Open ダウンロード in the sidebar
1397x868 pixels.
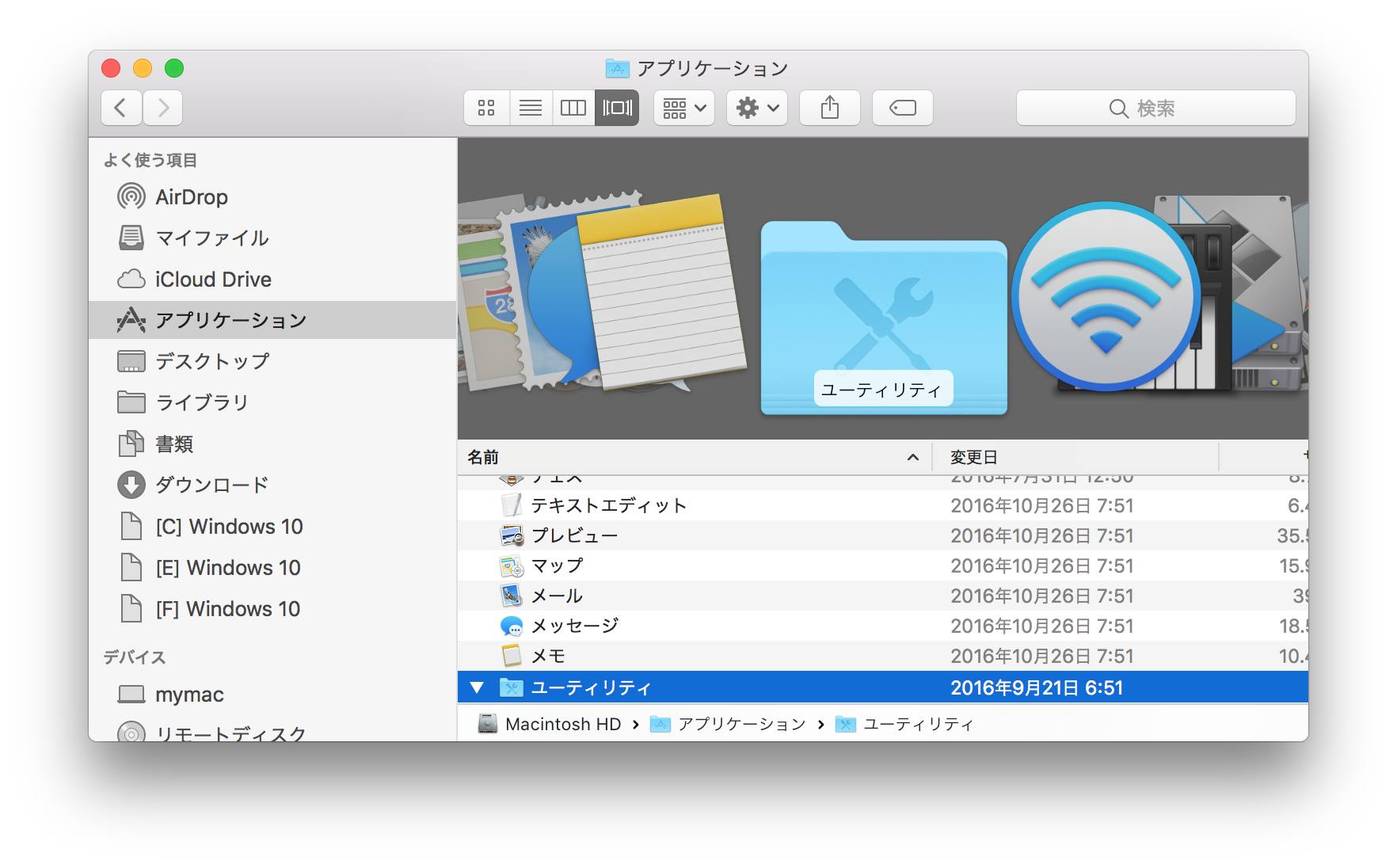click(x=272, y=485)
